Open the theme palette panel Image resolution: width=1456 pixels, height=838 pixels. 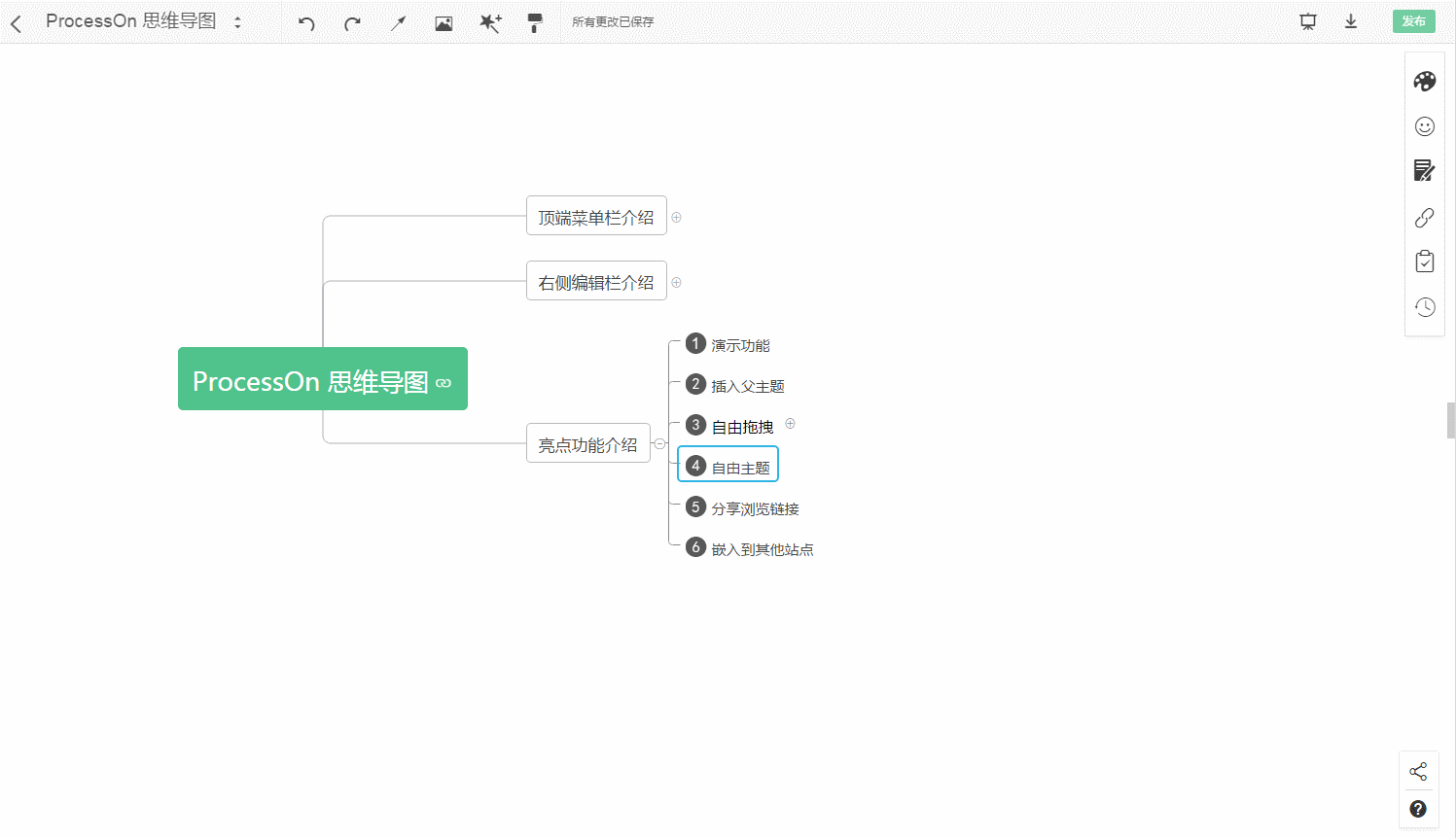tap(1424, 82)
